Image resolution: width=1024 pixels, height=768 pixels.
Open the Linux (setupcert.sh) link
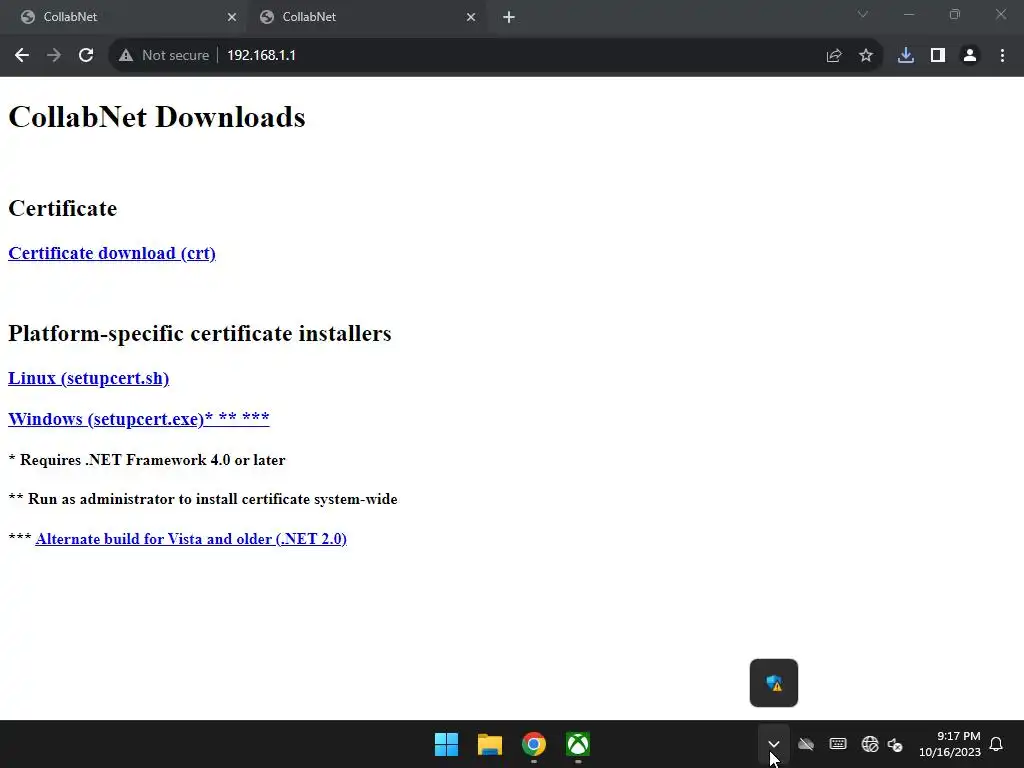coord(88,378)
